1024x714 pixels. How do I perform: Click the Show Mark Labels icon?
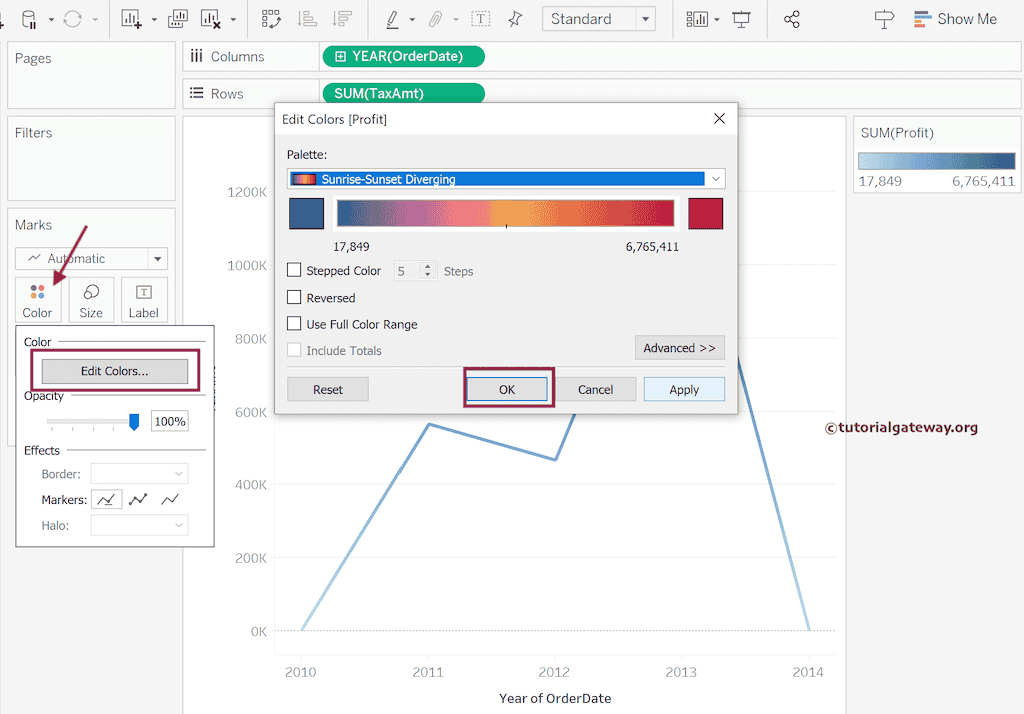click(x=481, y=20)
